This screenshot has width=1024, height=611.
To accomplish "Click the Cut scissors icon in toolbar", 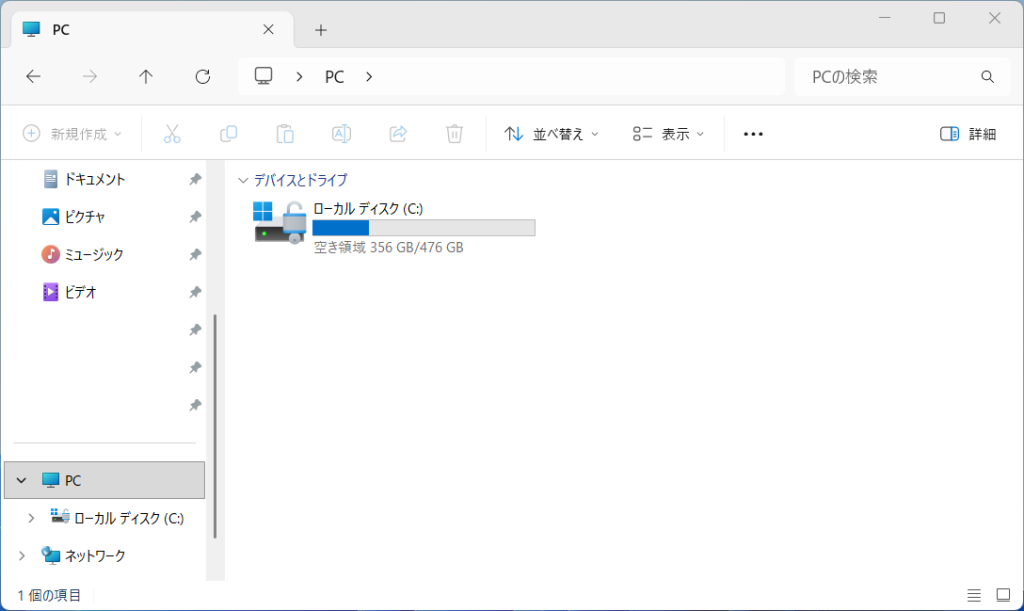I will click(x=171, y=133).
